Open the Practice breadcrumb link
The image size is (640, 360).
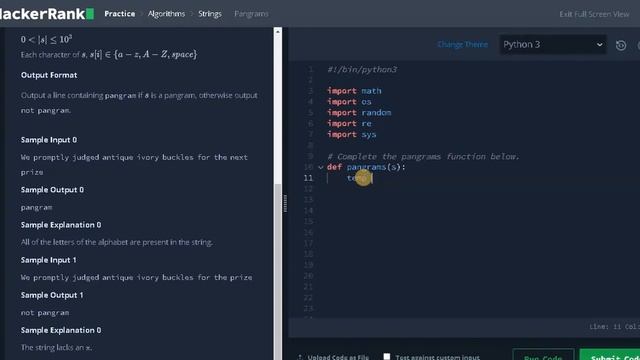[120, 14]
